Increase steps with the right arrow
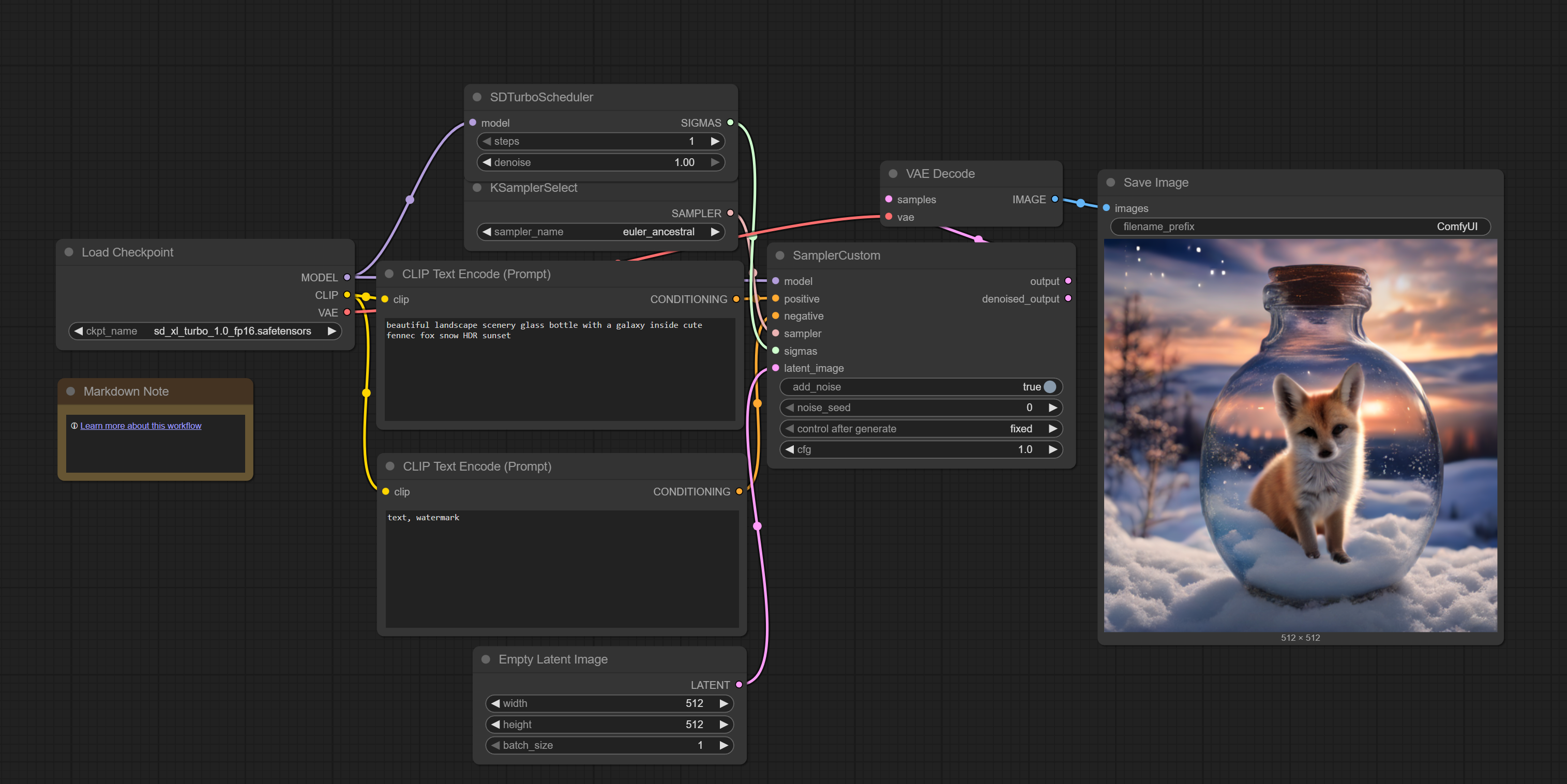The image size is (1567, 784). click(x=715, y=141)
